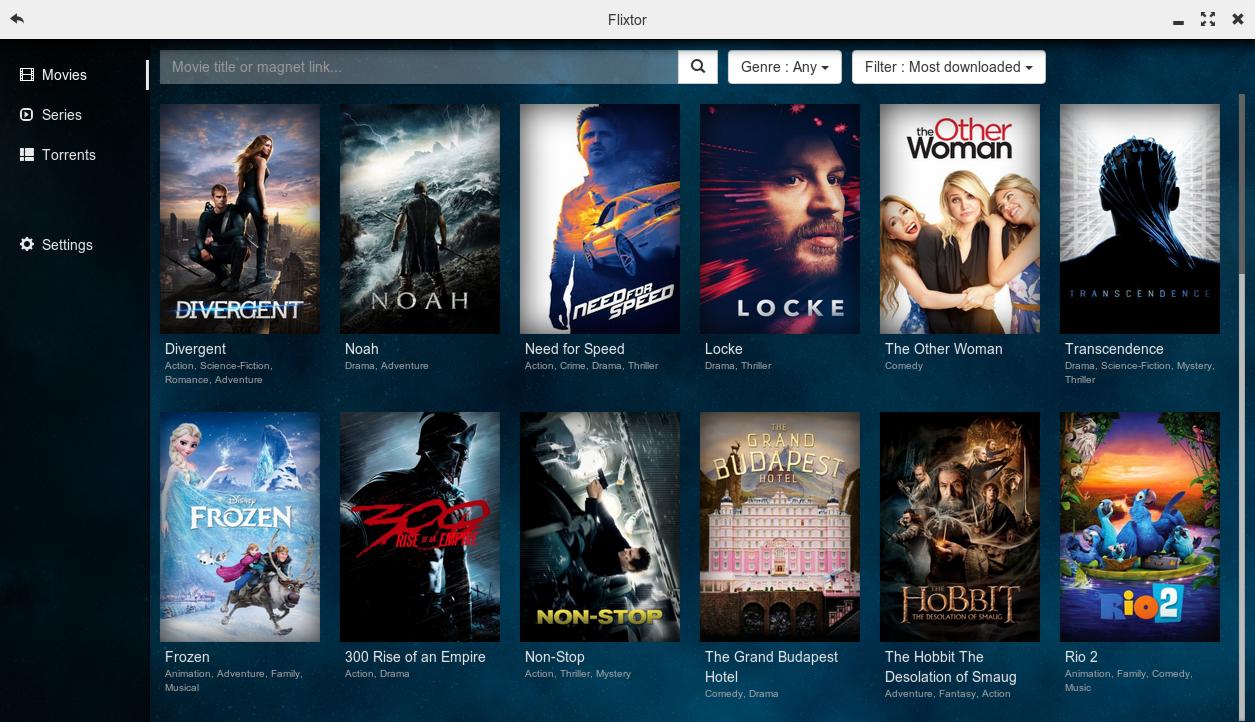
Task: Open the Non-Stop movie poster
Action: pyautogui.click(x=600, y=527)
